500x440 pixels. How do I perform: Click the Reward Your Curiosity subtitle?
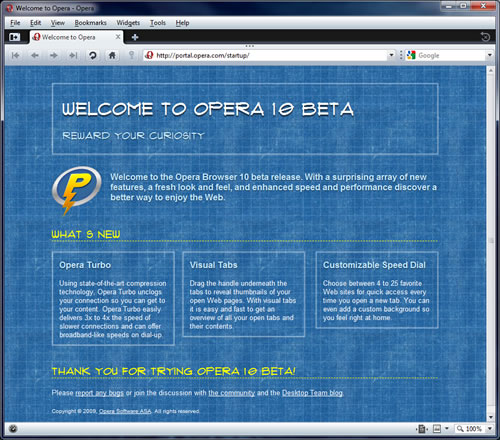(133, 136)
